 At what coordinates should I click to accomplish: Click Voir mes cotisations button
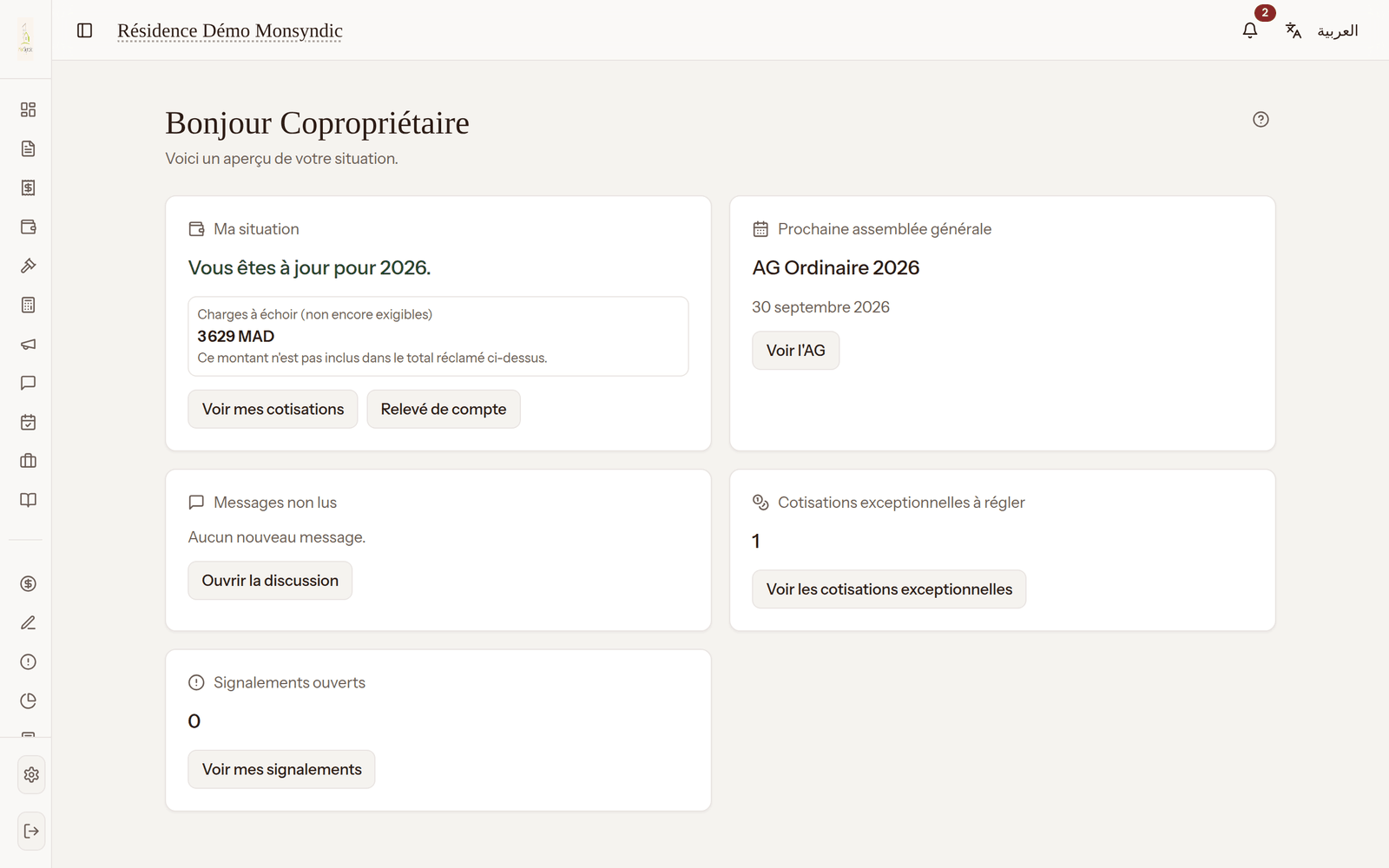(273, 409)
